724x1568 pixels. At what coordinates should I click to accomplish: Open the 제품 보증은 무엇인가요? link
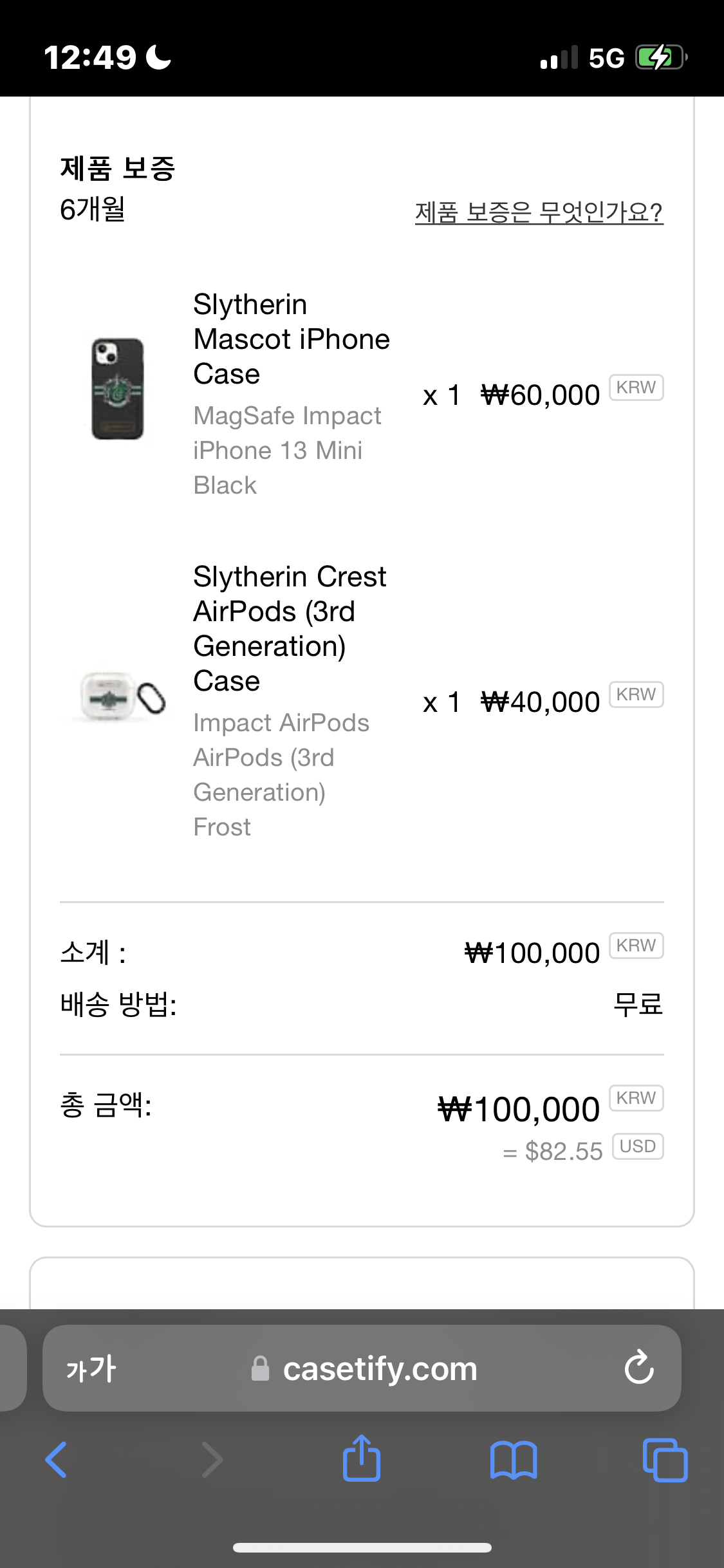tap(539, 212)
